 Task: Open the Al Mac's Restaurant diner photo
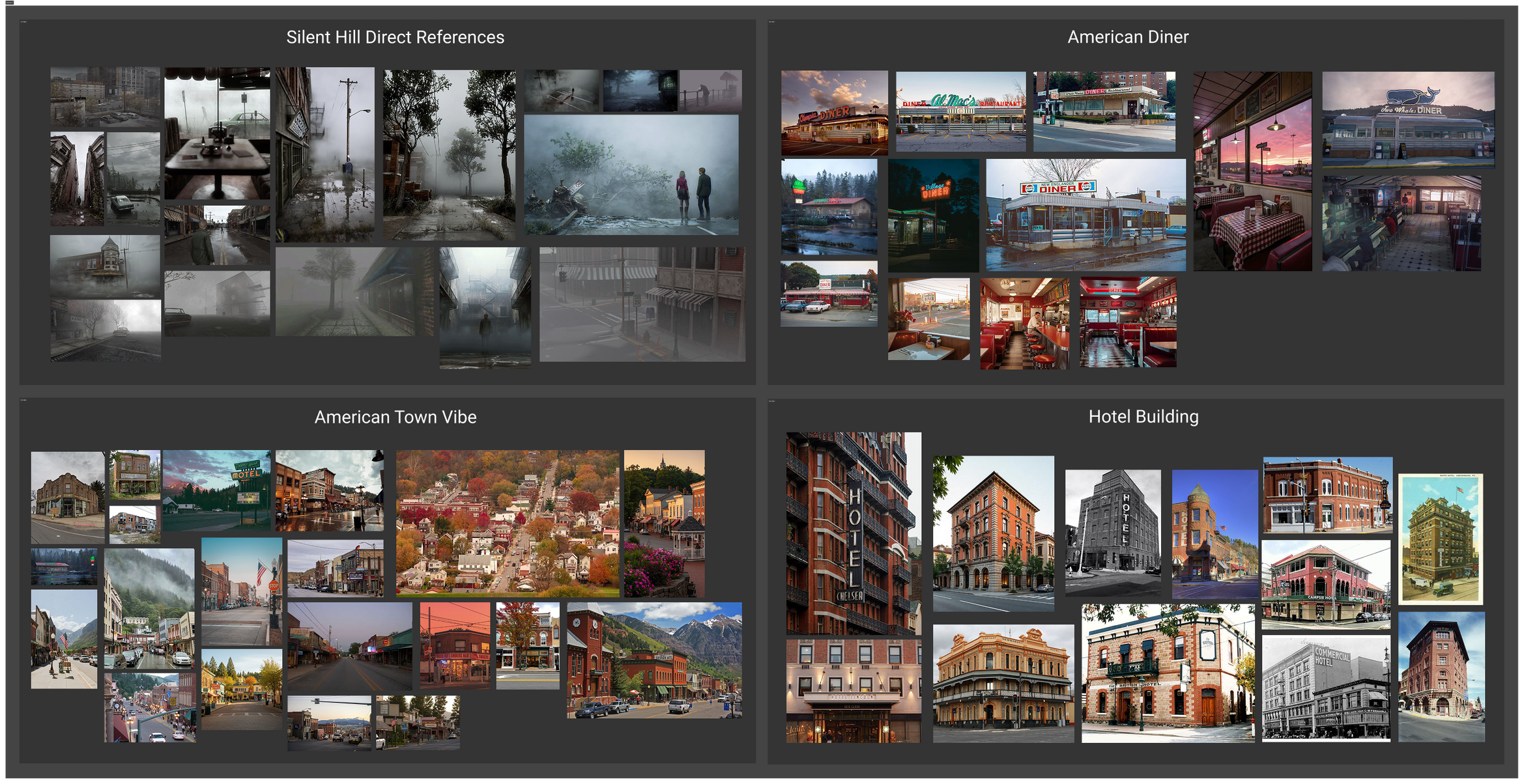(960, 111)
